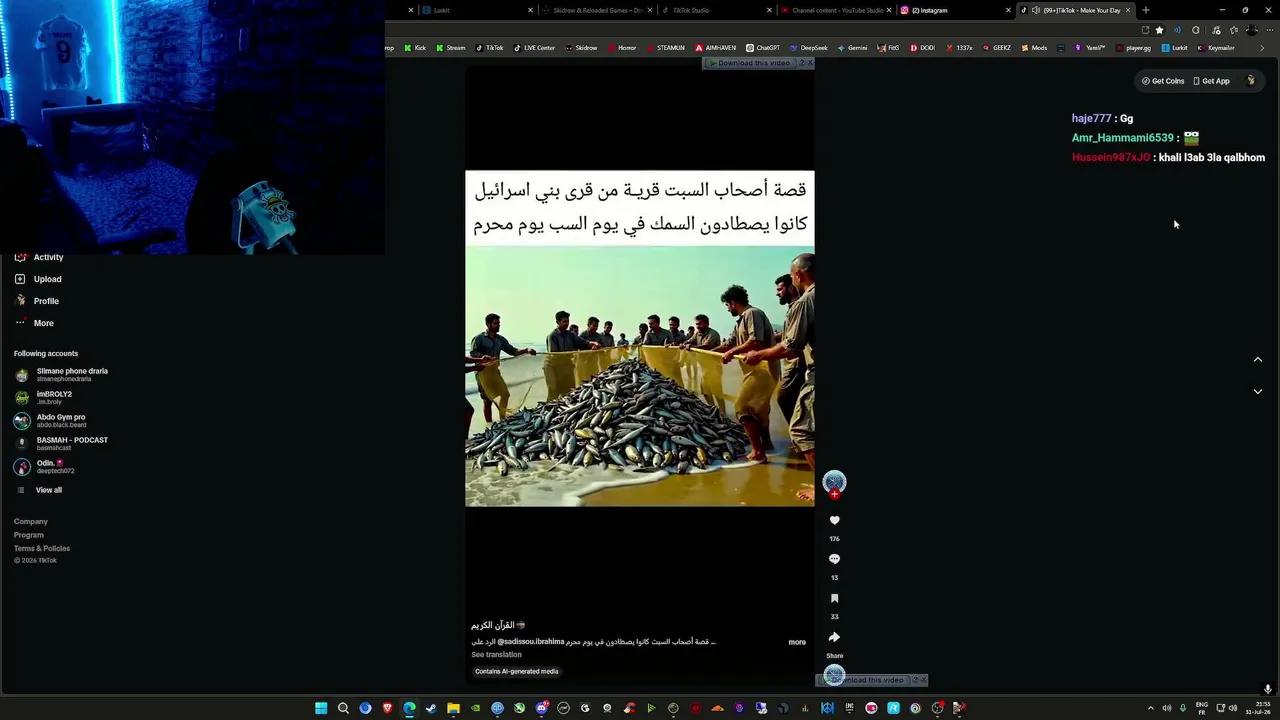The height and width of the screenshot is (720, 1280).
Task: Click 'Download this video' bar above video
Action: [x=753, y=63]
